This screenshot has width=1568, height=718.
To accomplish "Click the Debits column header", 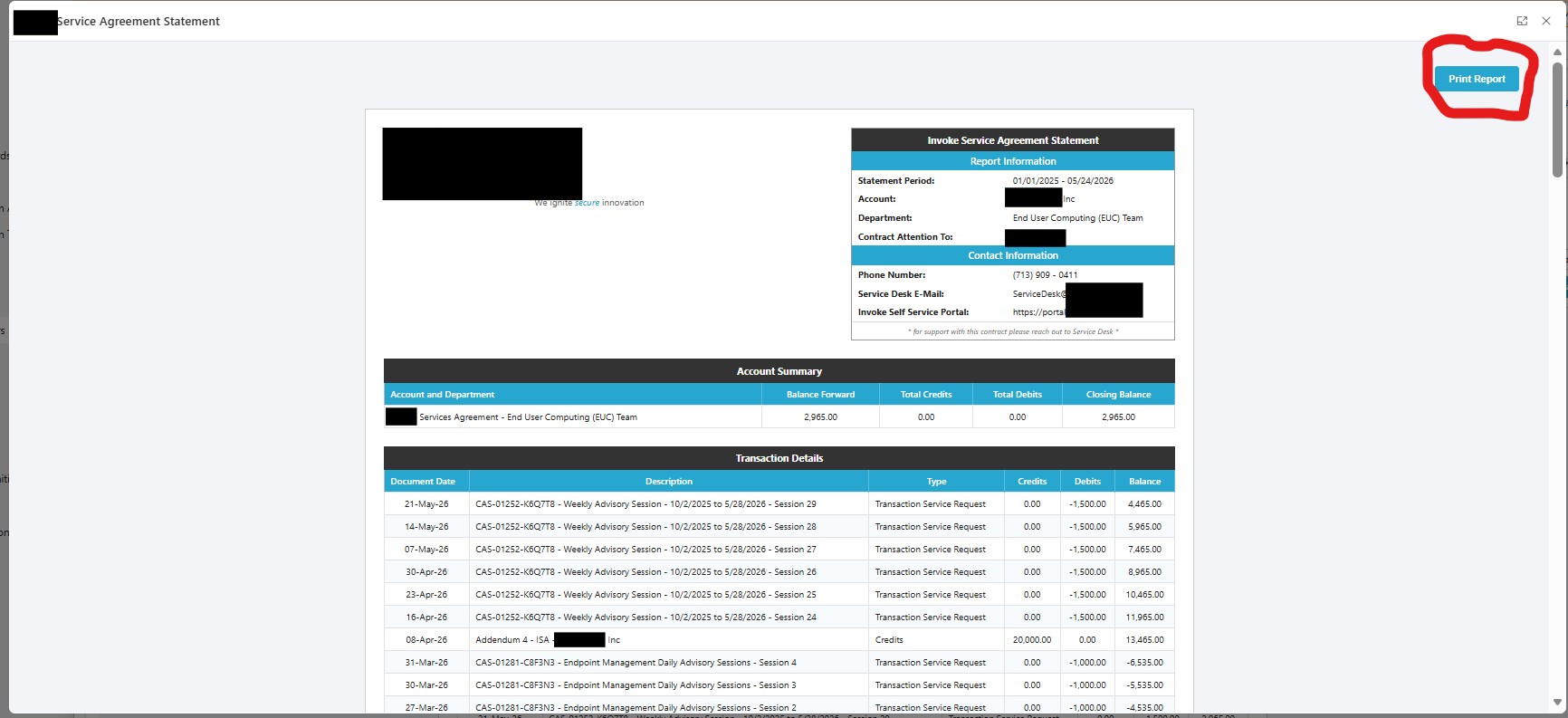I will tap(1087, 482).
